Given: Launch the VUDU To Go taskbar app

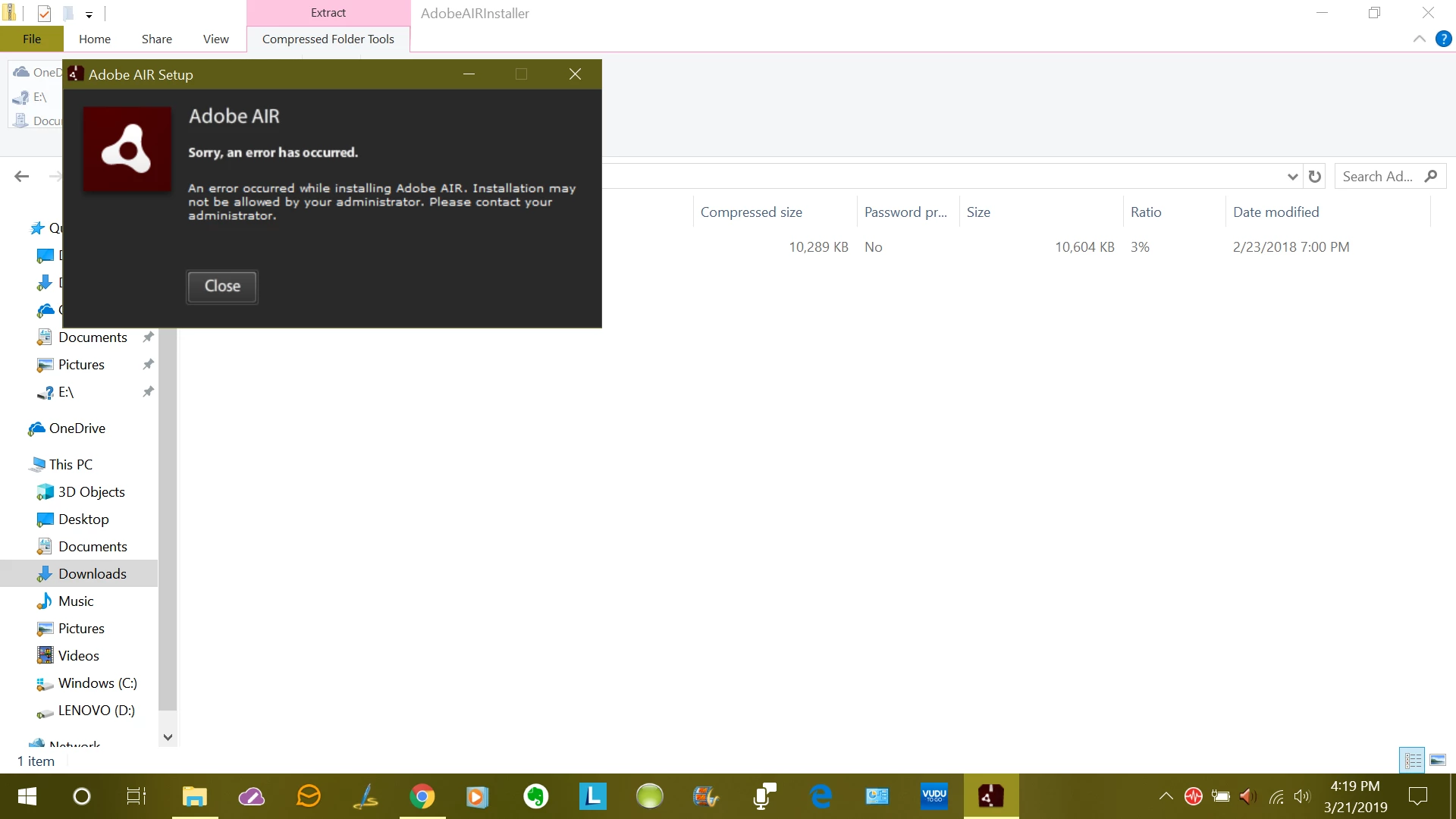Looking at the screenshot, I should coord(934,796).
